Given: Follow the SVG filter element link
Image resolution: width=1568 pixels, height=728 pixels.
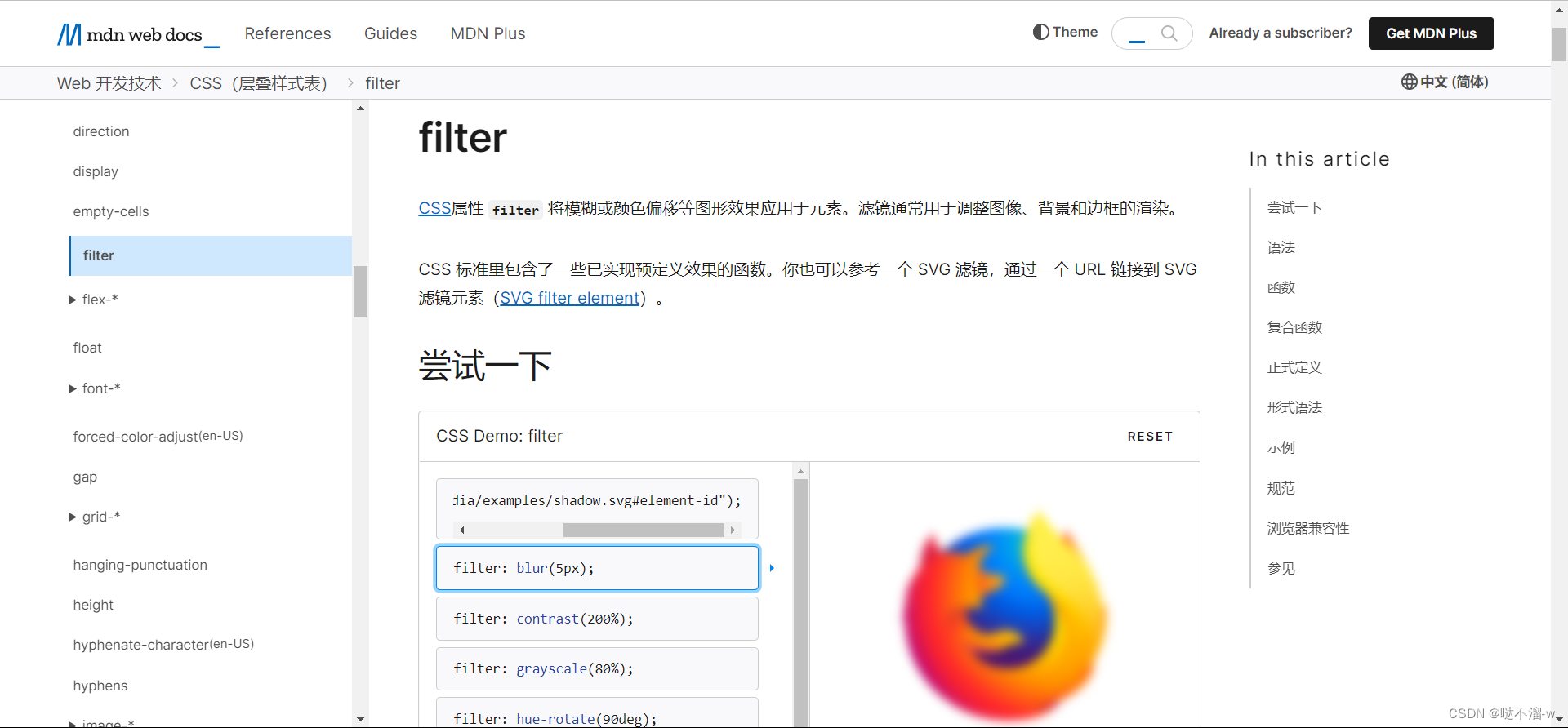Looking at the screenshot, I should pyautogui.click(x=569, y=298).
